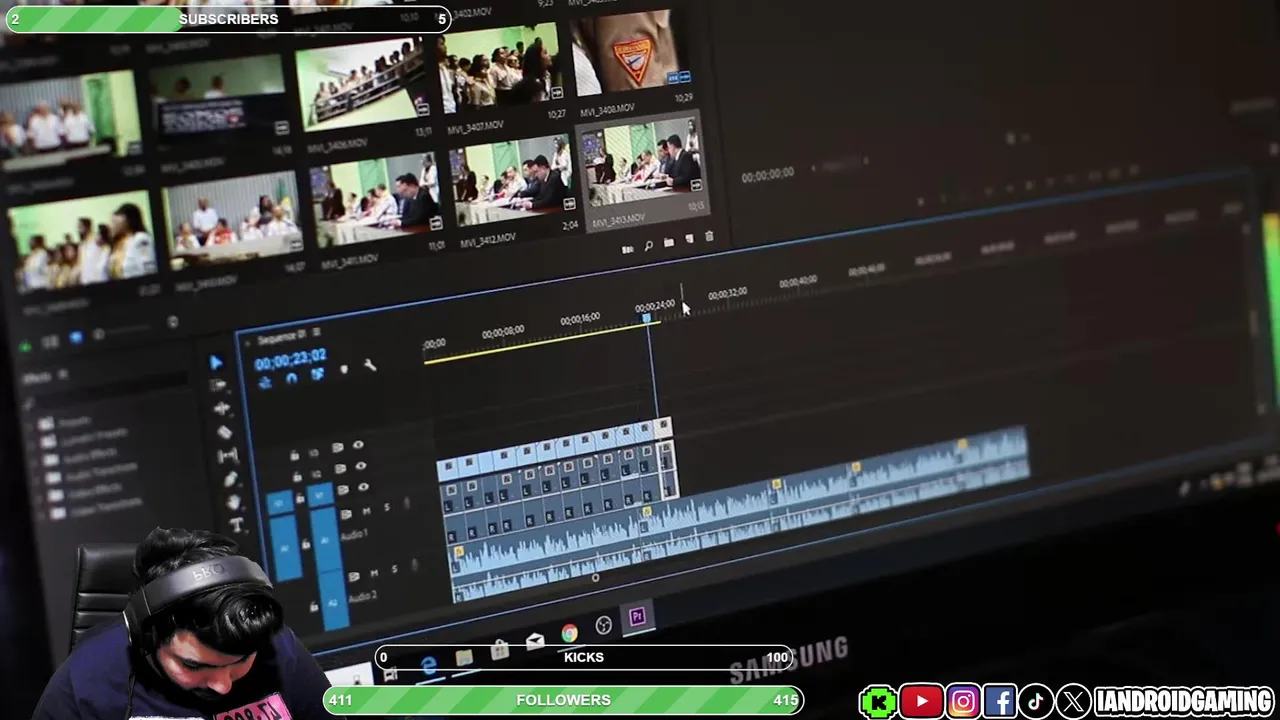The image size is (1280, 720).
Task: Toggle the lock on the top video track
Action: click(x=294, y=455)
